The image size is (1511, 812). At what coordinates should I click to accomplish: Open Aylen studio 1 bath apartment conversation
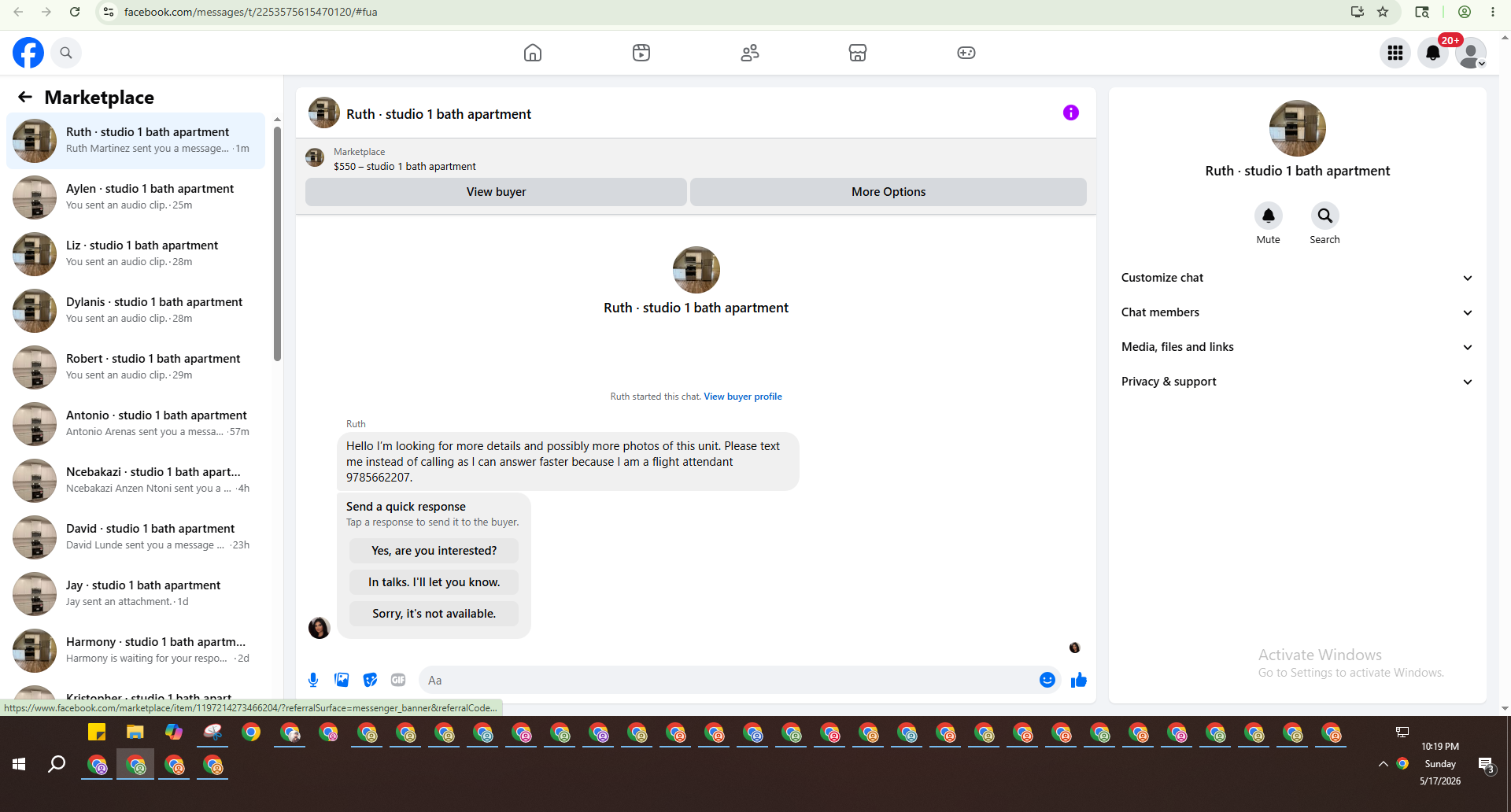(x=136, y=197)
